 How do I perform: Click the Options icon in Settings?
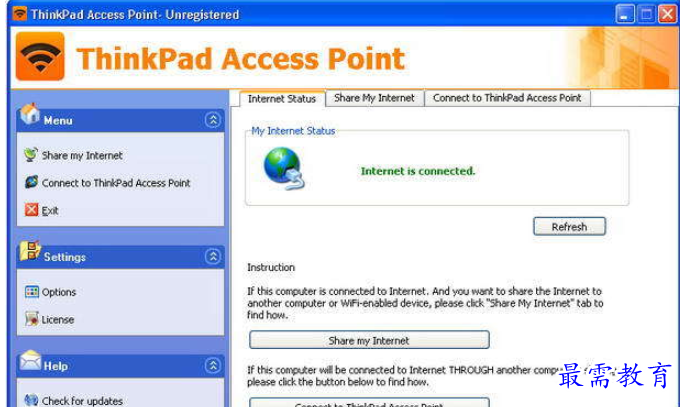tap(32, 292)
